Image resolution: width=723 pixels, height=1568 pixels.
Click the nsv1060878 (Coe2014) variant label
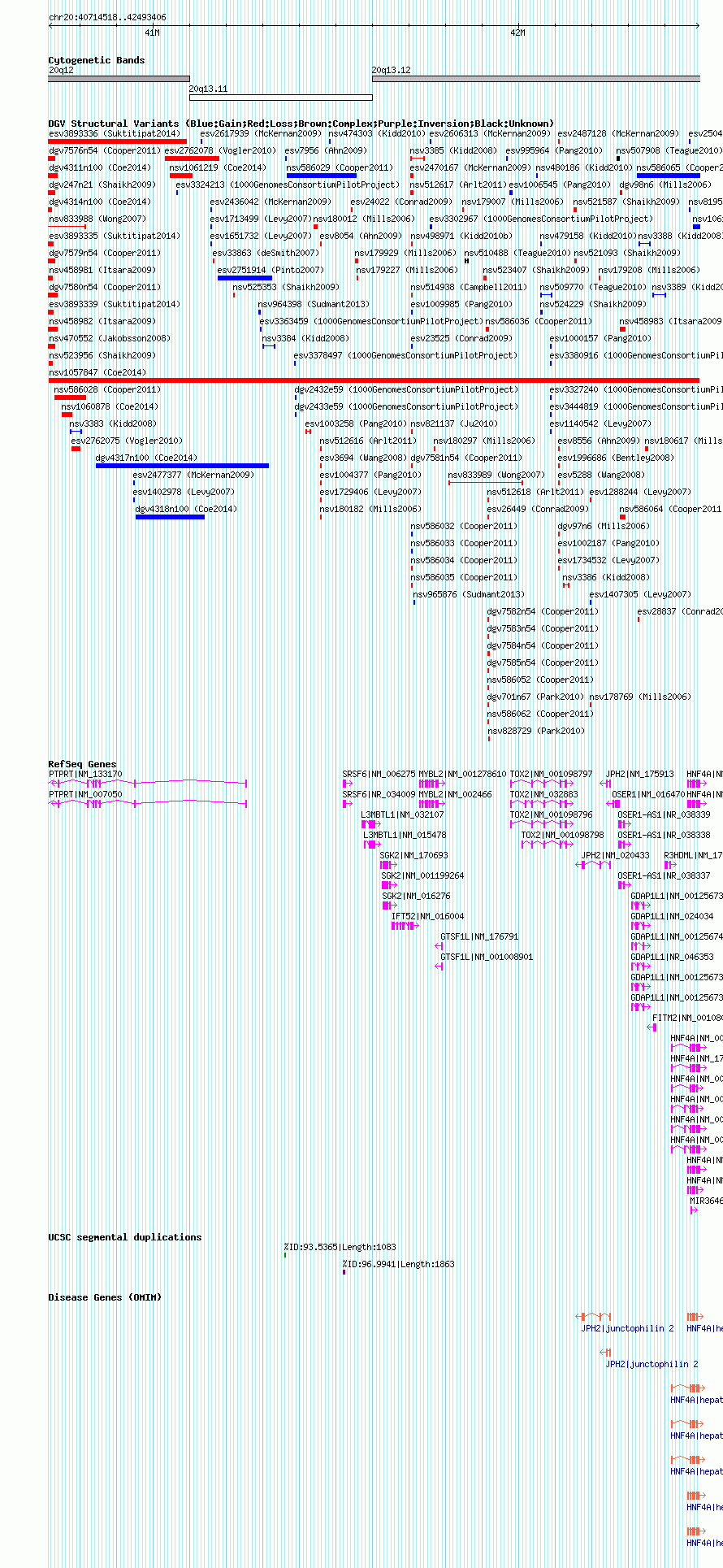[110, 406]
